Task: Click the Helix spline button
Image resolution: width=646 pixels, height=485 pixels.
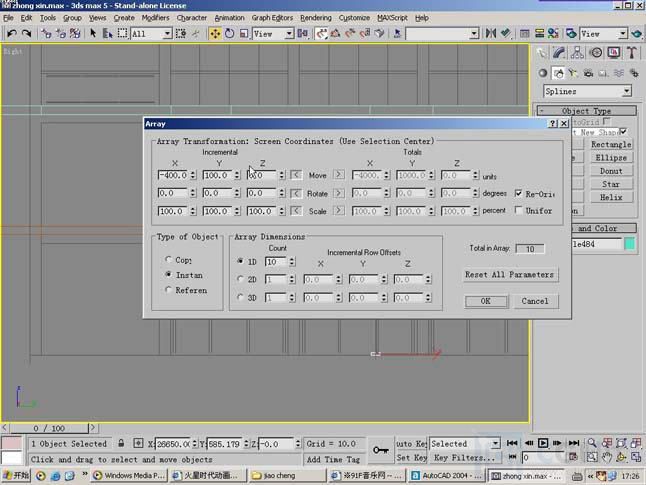Action: 611,197
